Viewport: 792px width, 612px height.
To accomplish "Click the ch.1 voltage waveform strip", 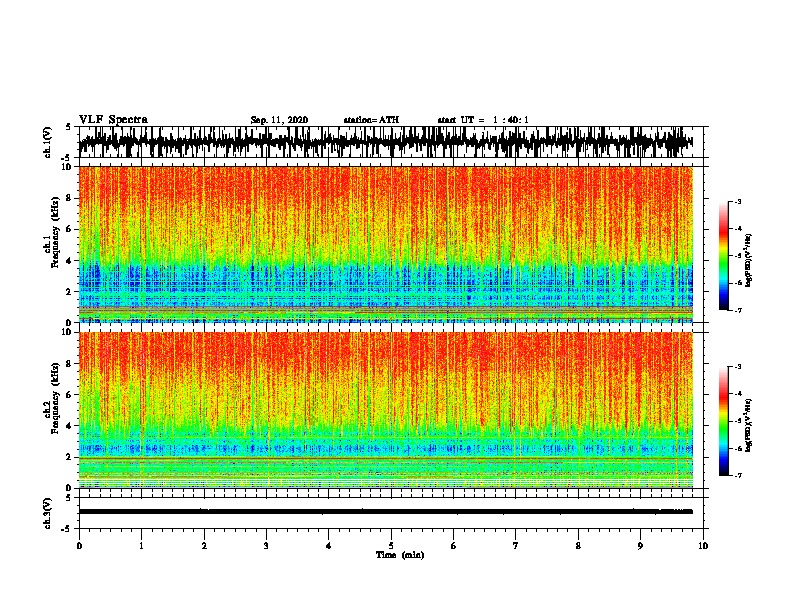I will point(391,142).
